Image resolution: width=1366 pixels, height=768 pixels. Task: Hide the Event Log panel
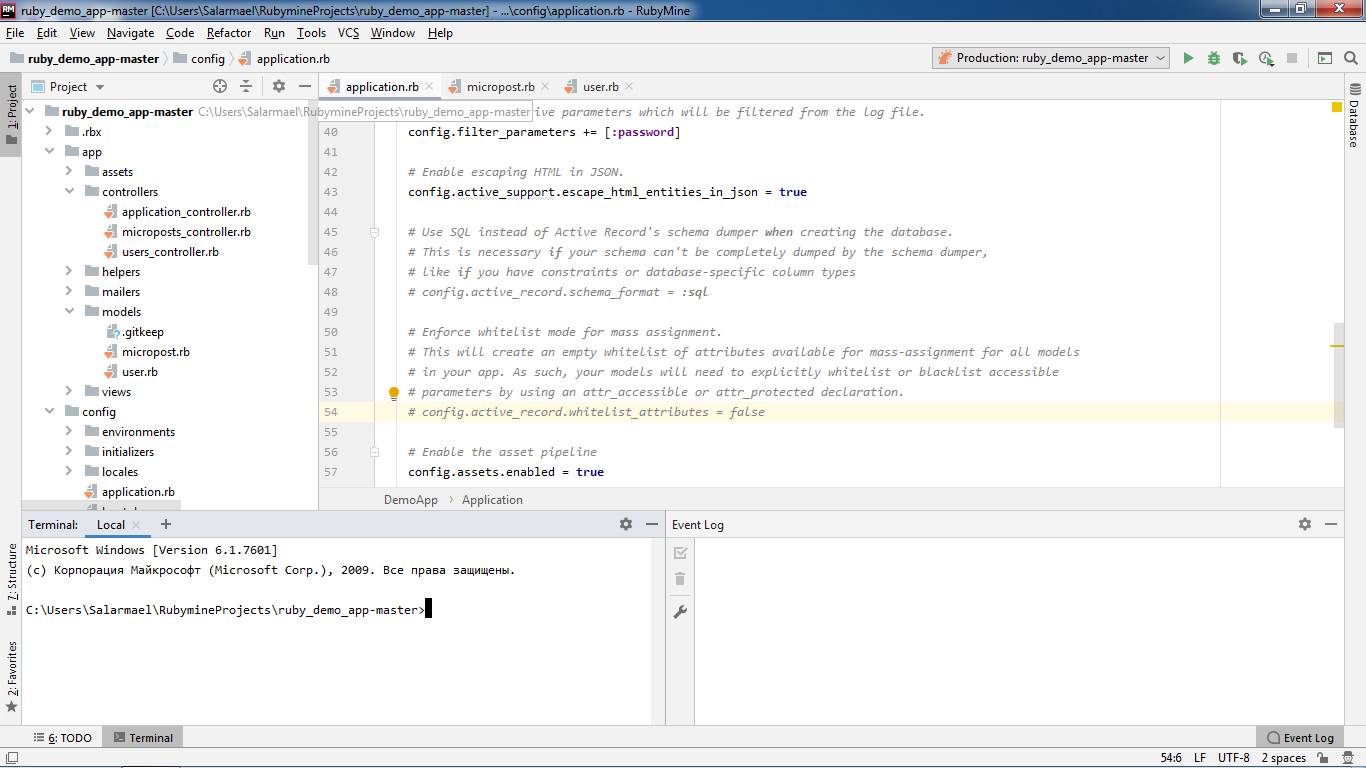click(1331, 524)
